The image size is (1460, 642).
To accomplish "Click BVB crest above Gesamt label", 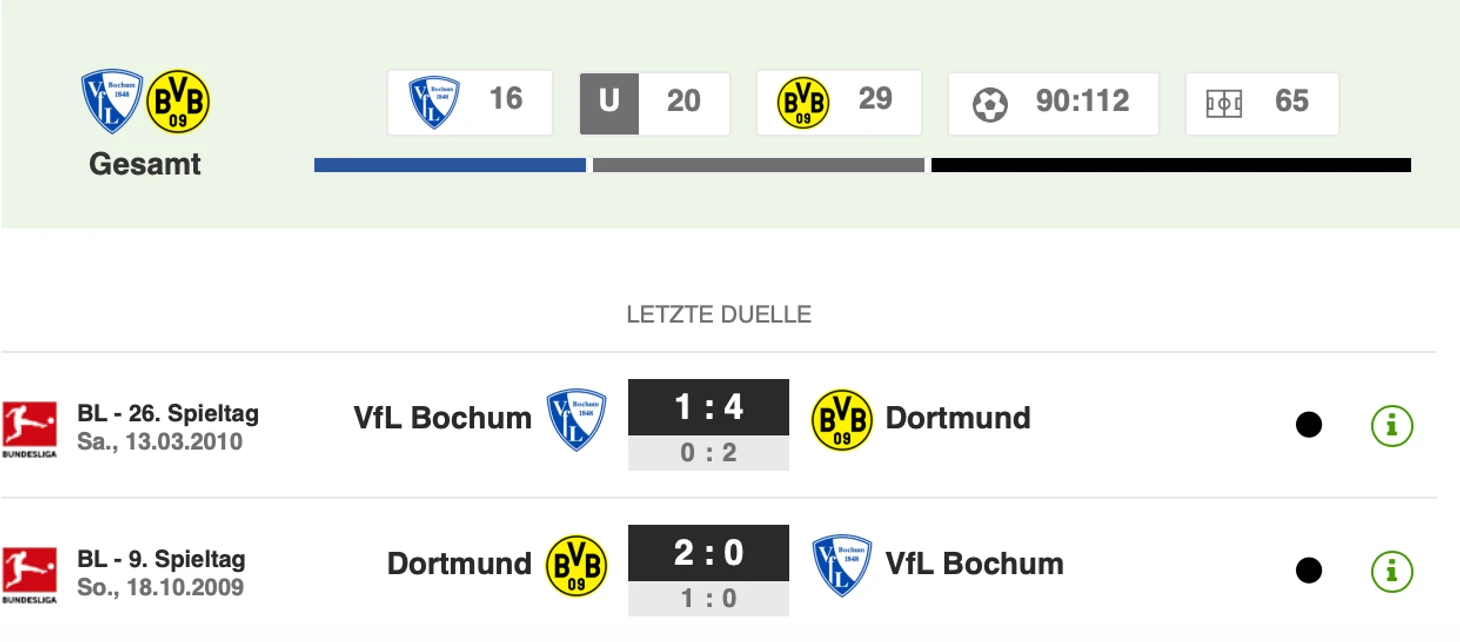I will tap(178, 101).
